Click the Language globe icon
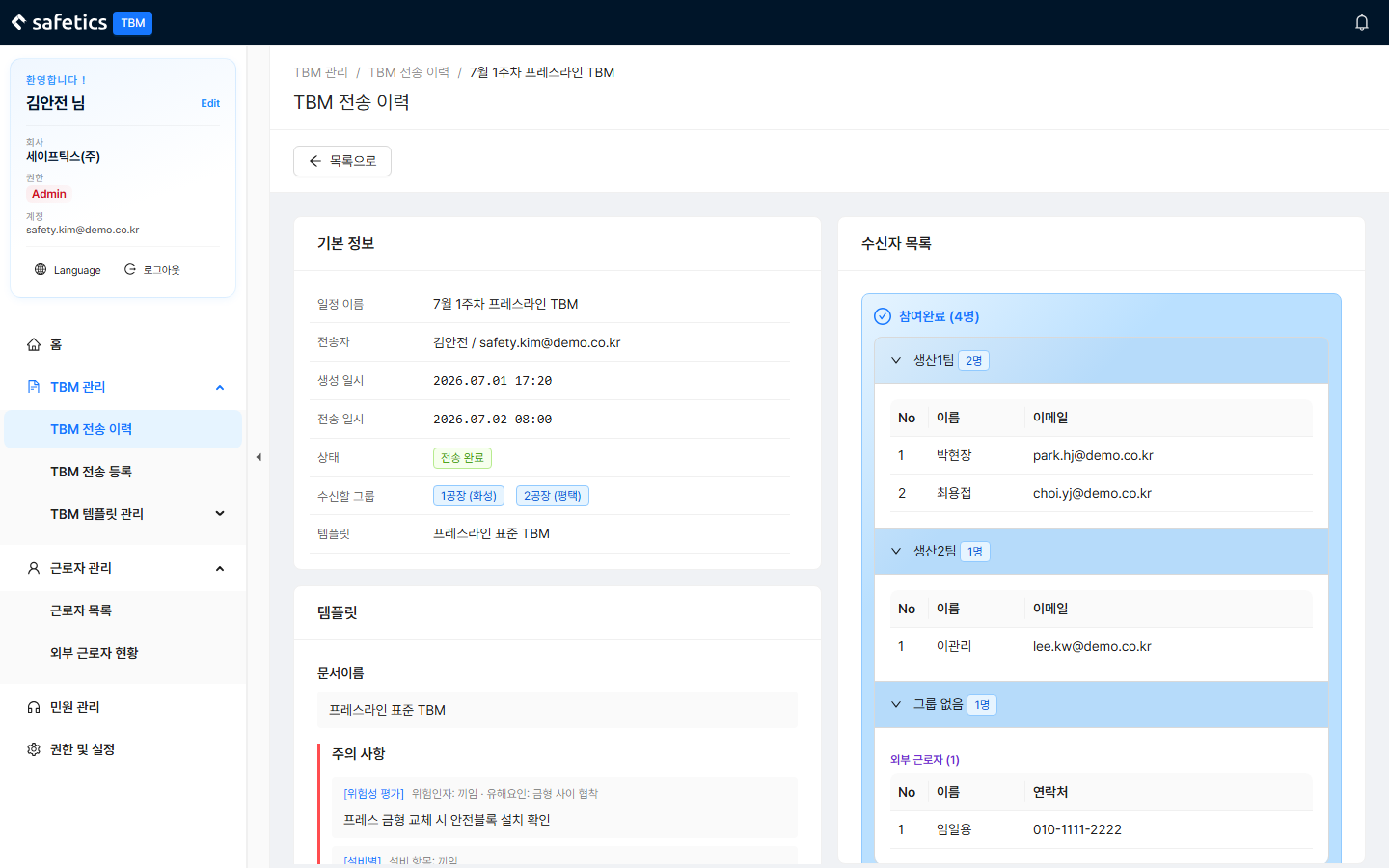 coord(41,270)
